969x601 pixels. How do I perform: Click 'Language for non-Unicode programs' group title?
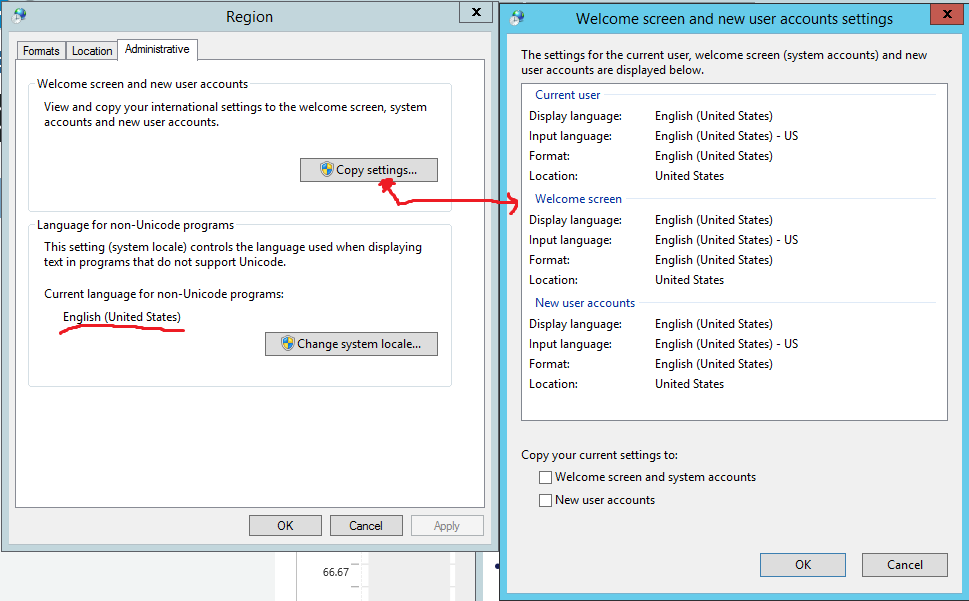click(135, 225)
